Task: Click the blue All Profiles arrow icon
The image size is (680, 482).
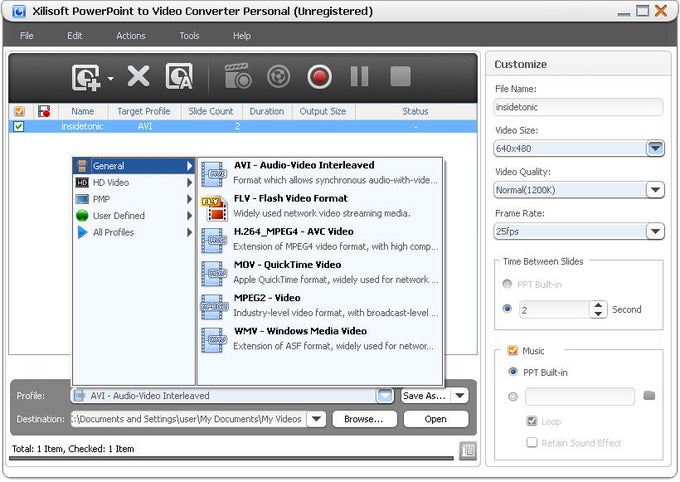Action: 82,232
